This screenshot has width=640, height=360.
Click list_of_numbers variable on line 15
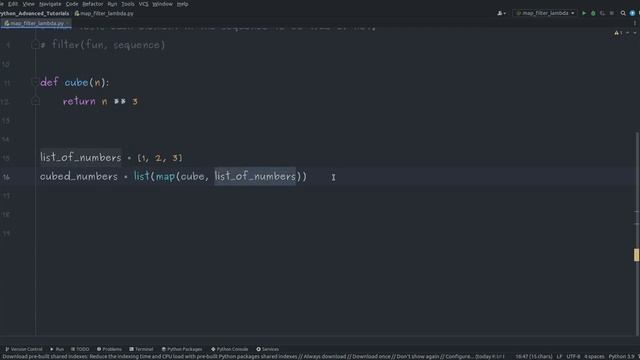(x=81, y=158)
